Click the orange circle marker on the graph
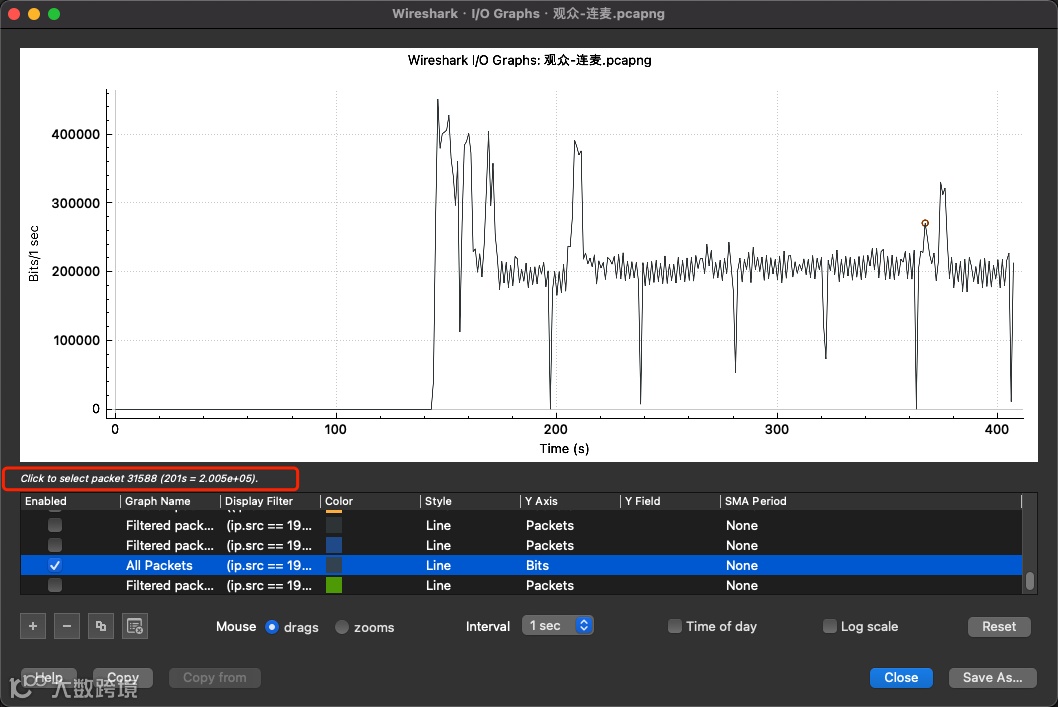 click(x=925, y=223)
